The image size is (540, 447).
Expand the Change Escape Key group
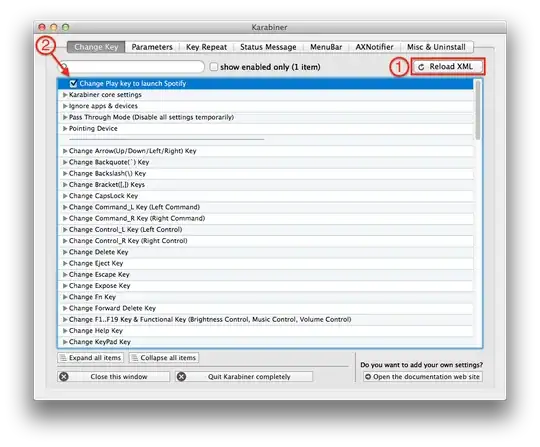click(65, 274)
